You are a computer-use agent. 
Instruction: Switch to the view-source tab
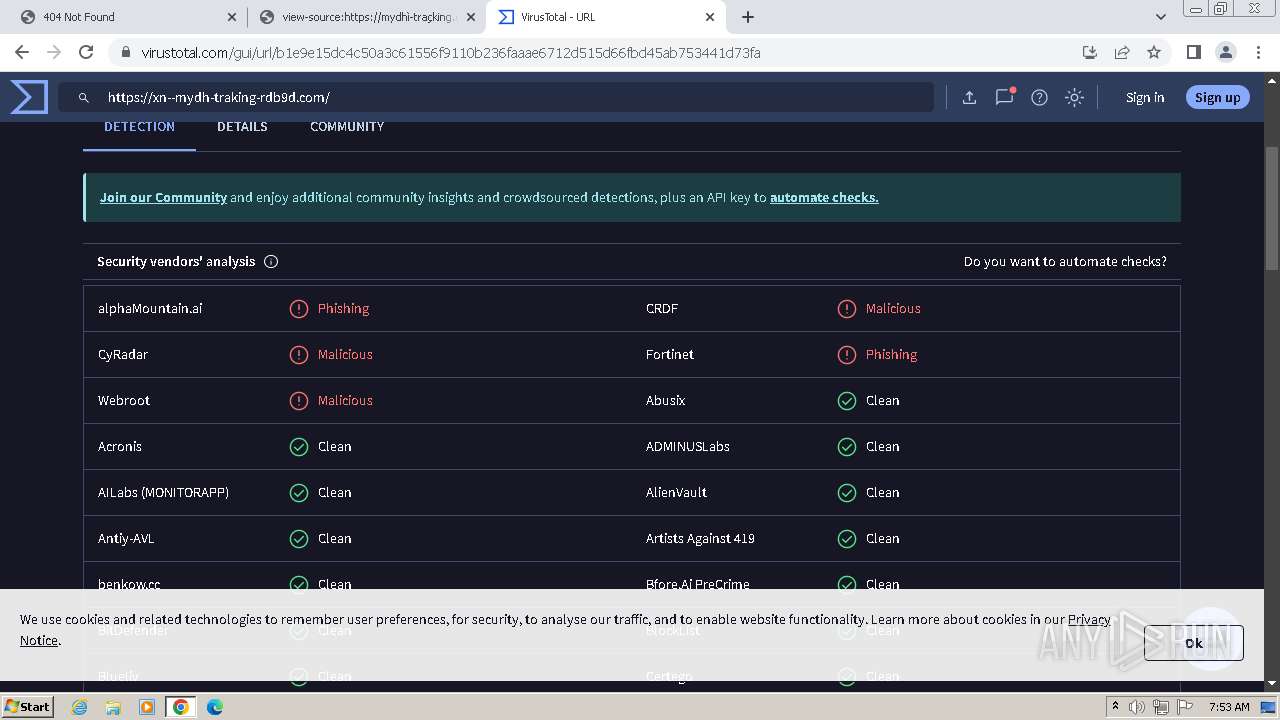pos(366,17)
